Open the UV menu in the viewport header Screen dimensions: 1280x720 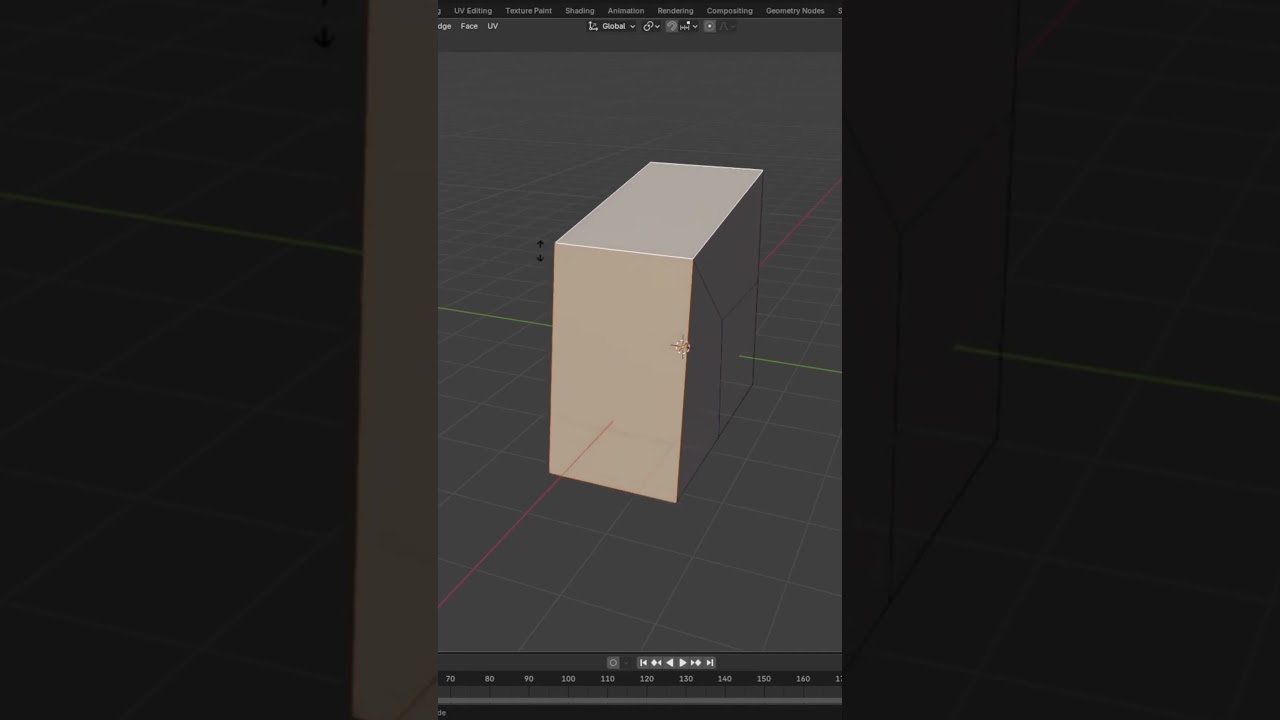[493, 26]
